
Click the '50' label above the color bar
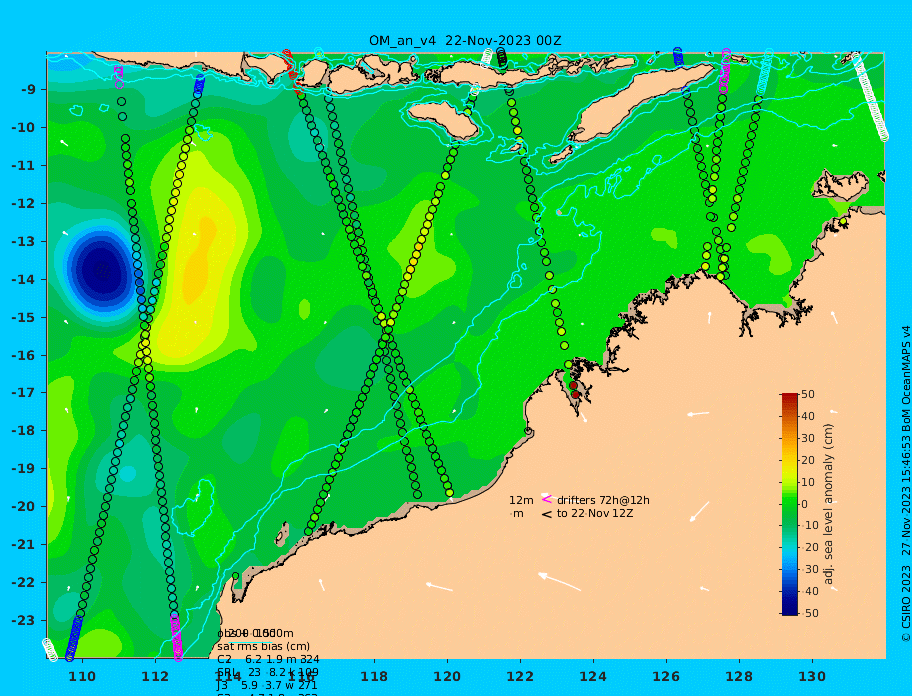[808, 394]
